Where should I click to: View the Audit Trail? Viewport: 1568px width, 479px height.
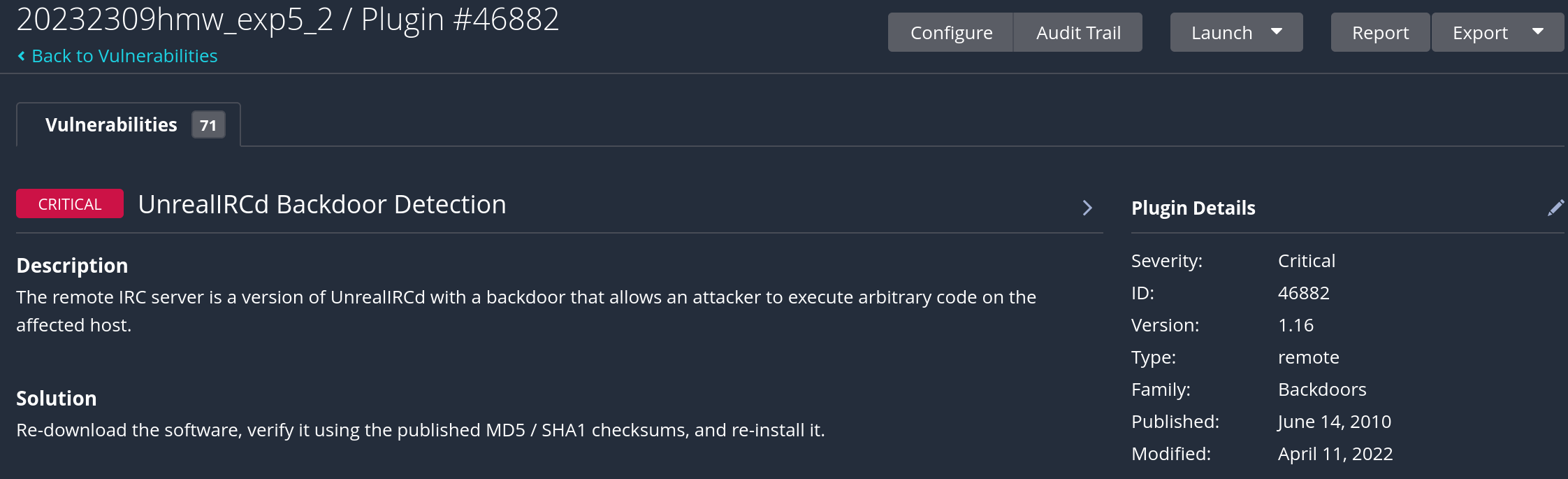(1078, 32)
